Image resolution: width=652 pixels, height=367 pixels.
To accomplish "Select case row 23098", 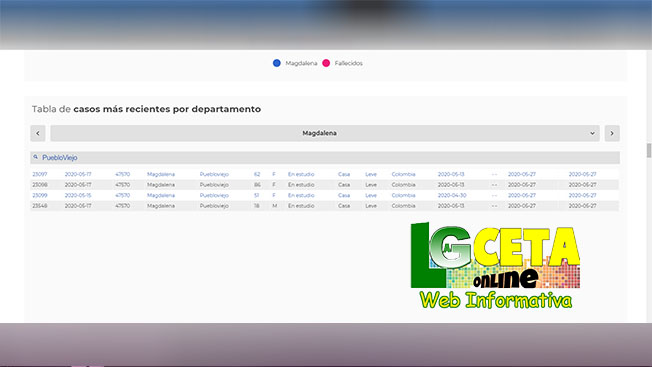I will (x=325, y=185).
